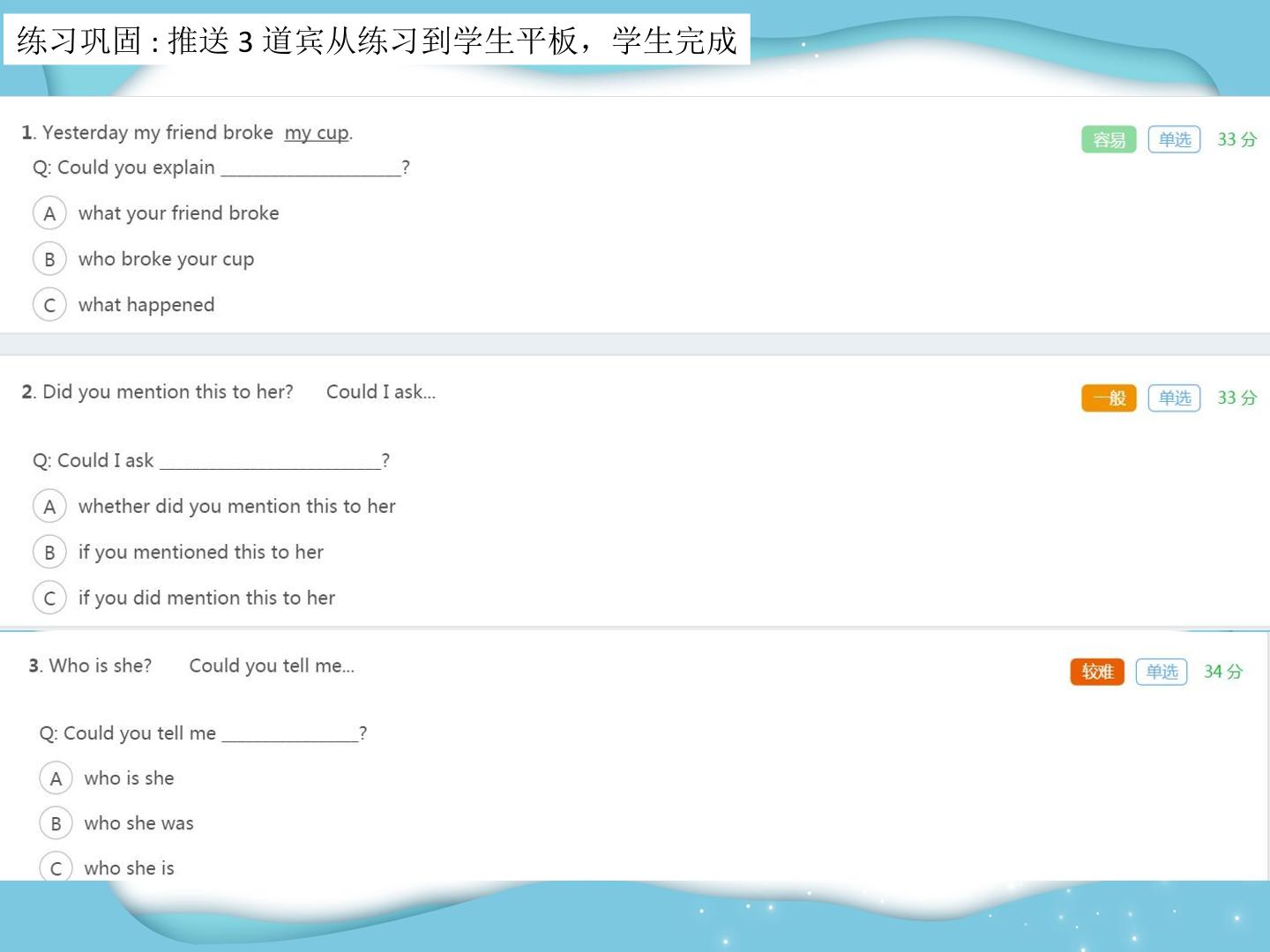The height and width of the screenshot is (952, 1270).
Task: Click the blank line after 'Could I ask'
Action: pos(270,461)
